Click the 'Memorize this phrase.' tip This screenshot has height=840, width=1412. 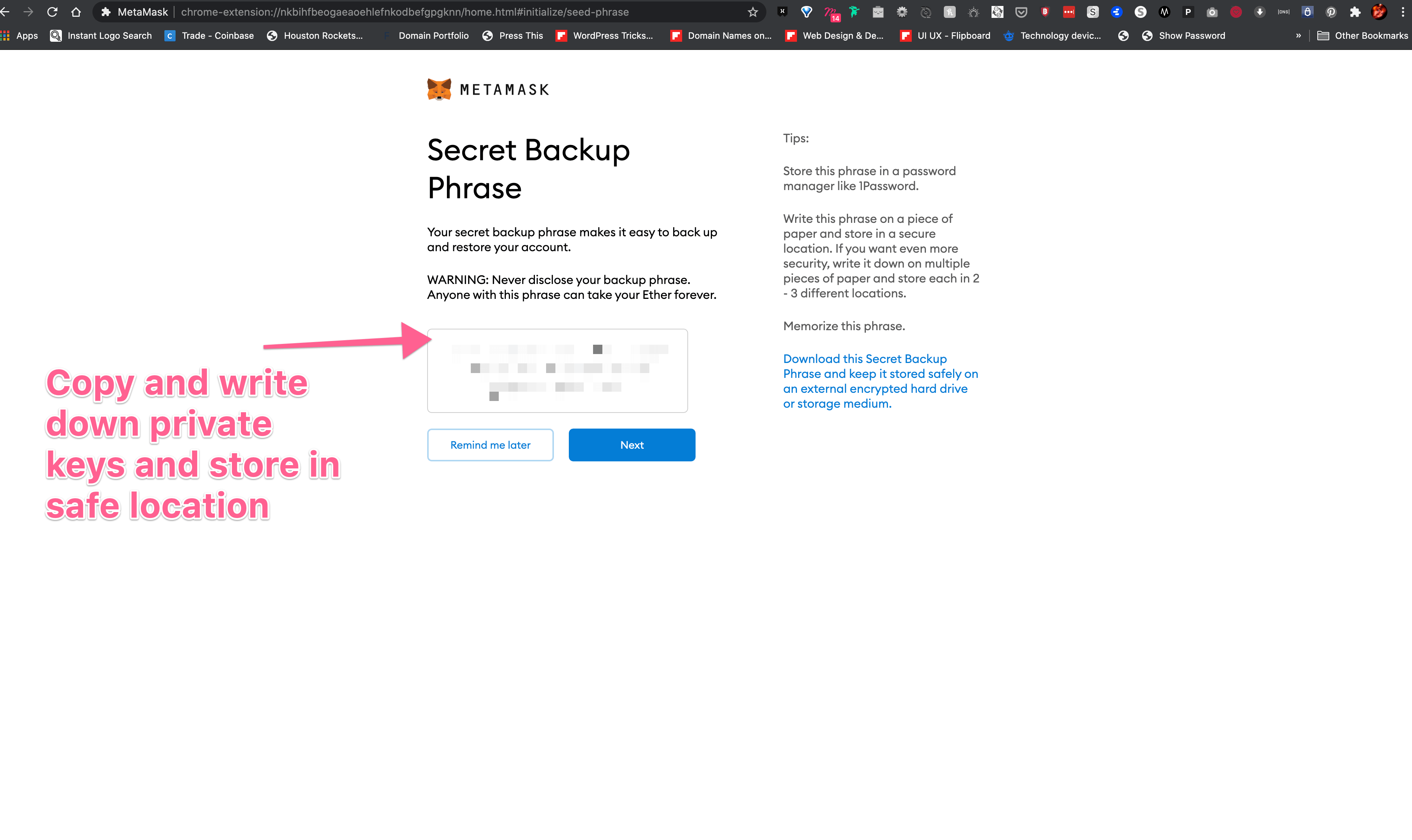click(x=844, y=326)
